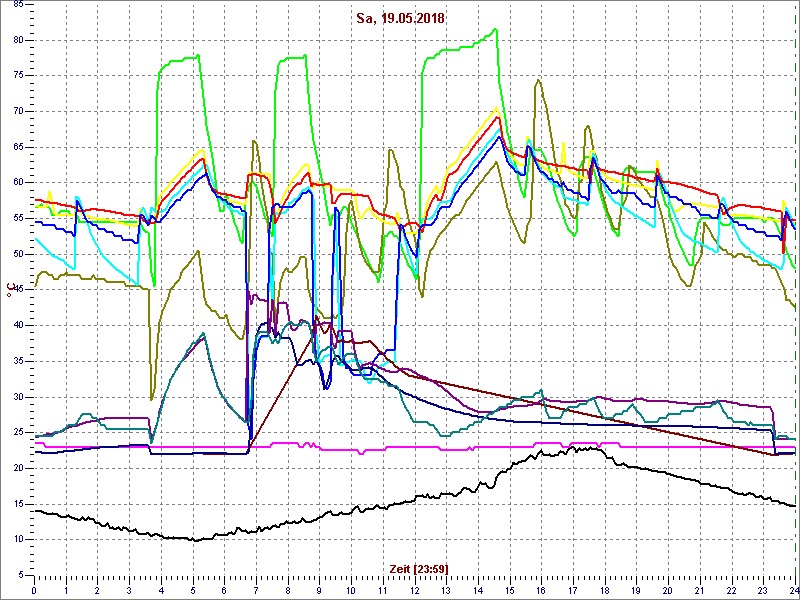Click hour 4 on the time axis
Screen dimensions: 800x600
tap(161, 590)
